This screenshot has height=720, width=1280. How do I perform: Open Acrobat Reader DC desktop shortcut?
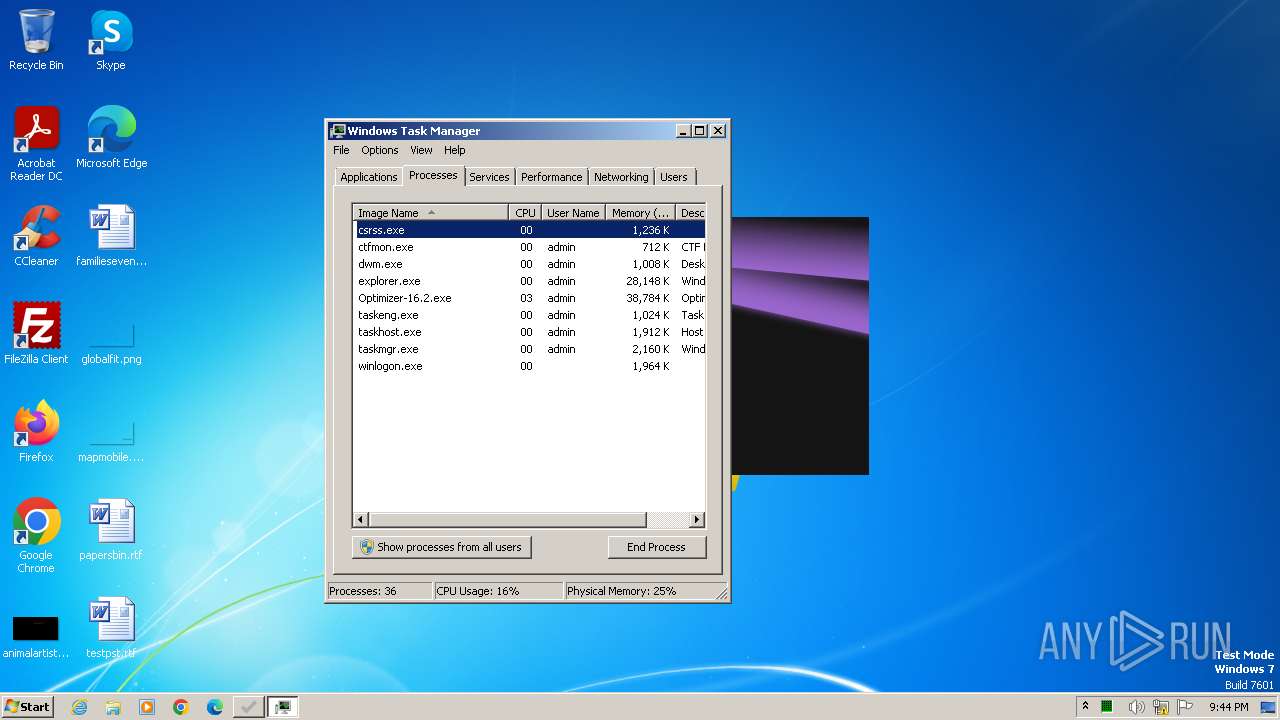pos(36,144)
